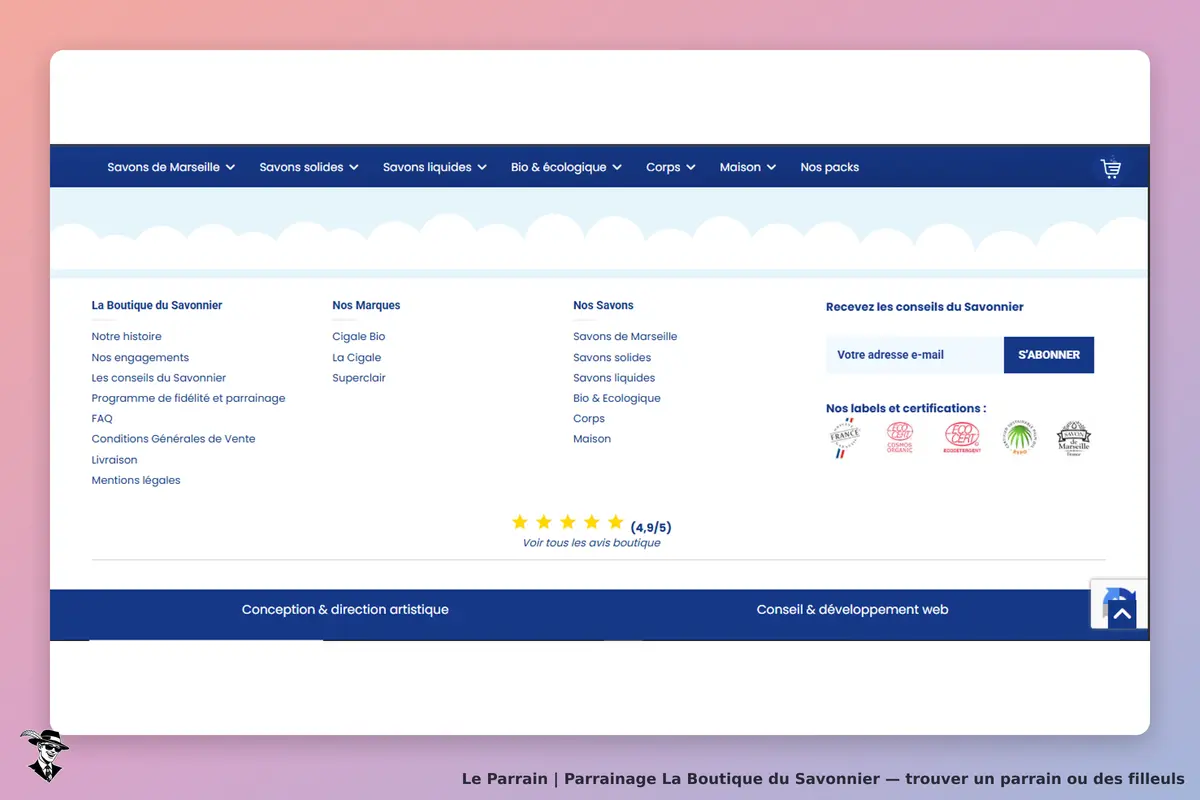Open footer Savons liquides link
This screenshot has width=1200, height=800.
tap(614, 378)
